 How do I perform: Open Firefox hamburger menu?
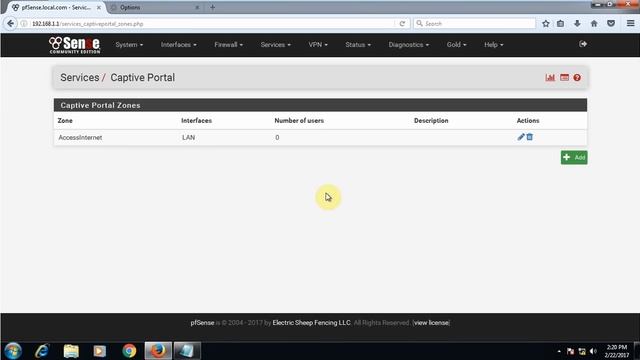[630, 24]
